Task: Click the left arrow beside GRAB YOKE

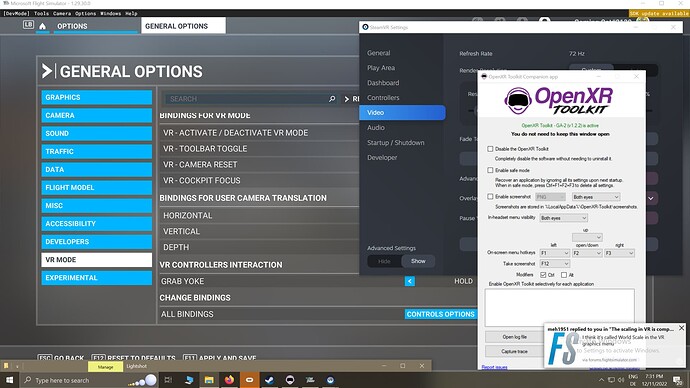Action: 410,281
